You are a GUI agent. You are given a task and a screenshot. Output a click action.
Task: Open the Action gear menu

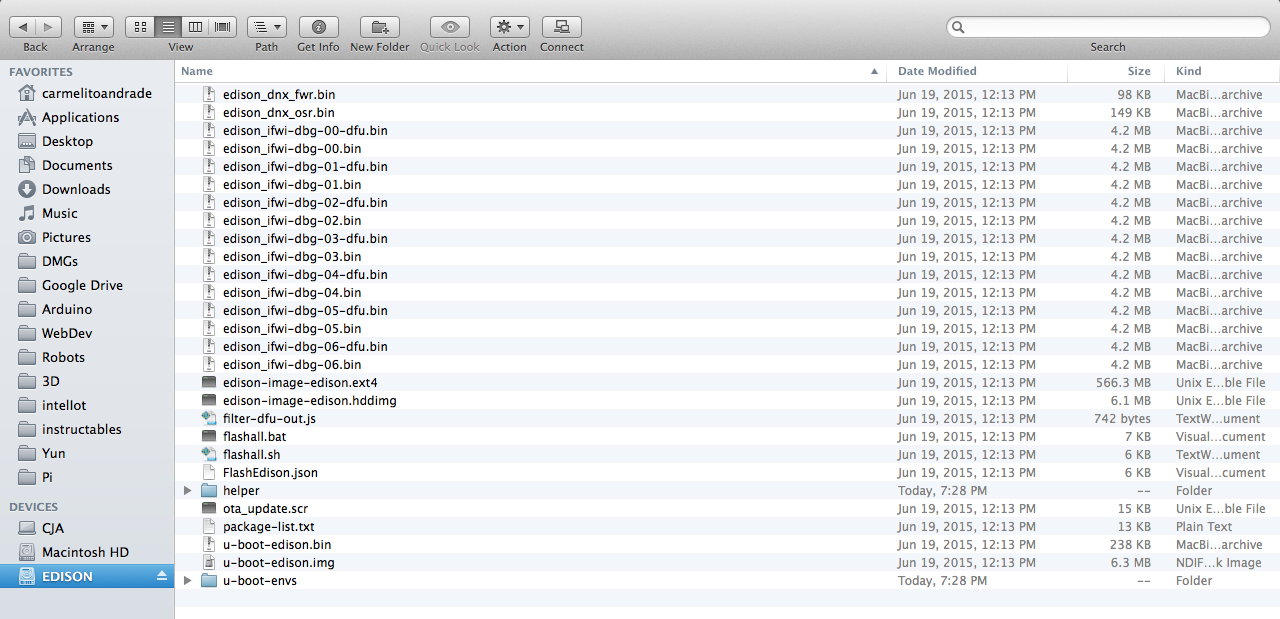510,27
